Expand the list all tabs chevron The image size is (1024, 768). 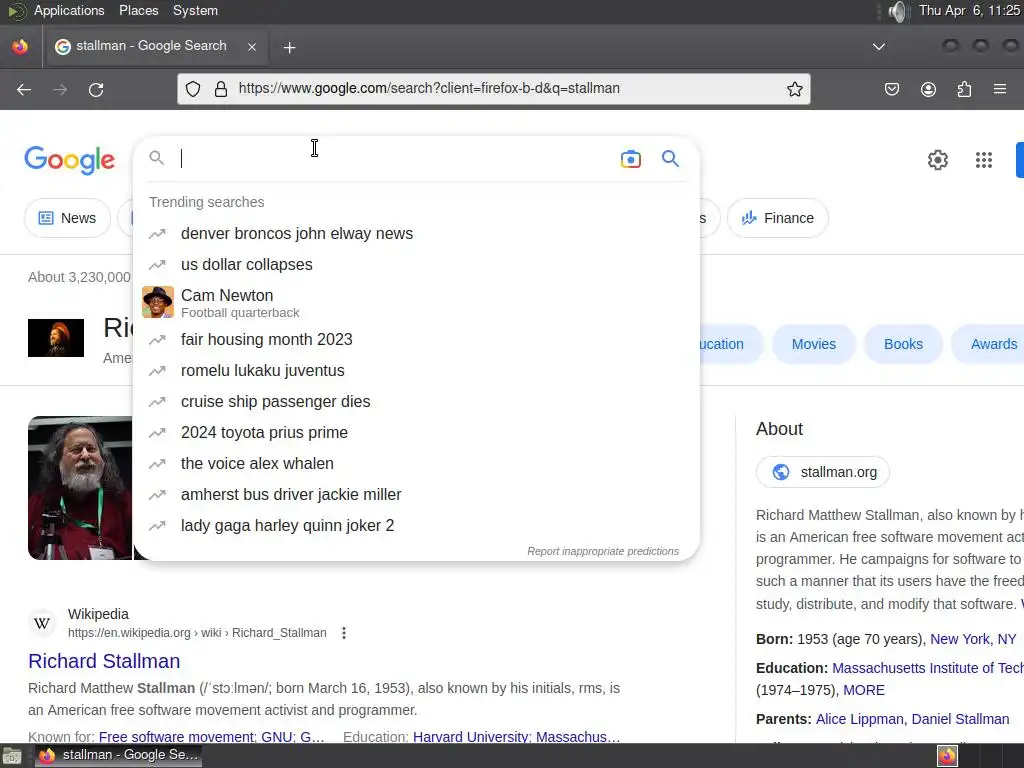coord(879,46)
